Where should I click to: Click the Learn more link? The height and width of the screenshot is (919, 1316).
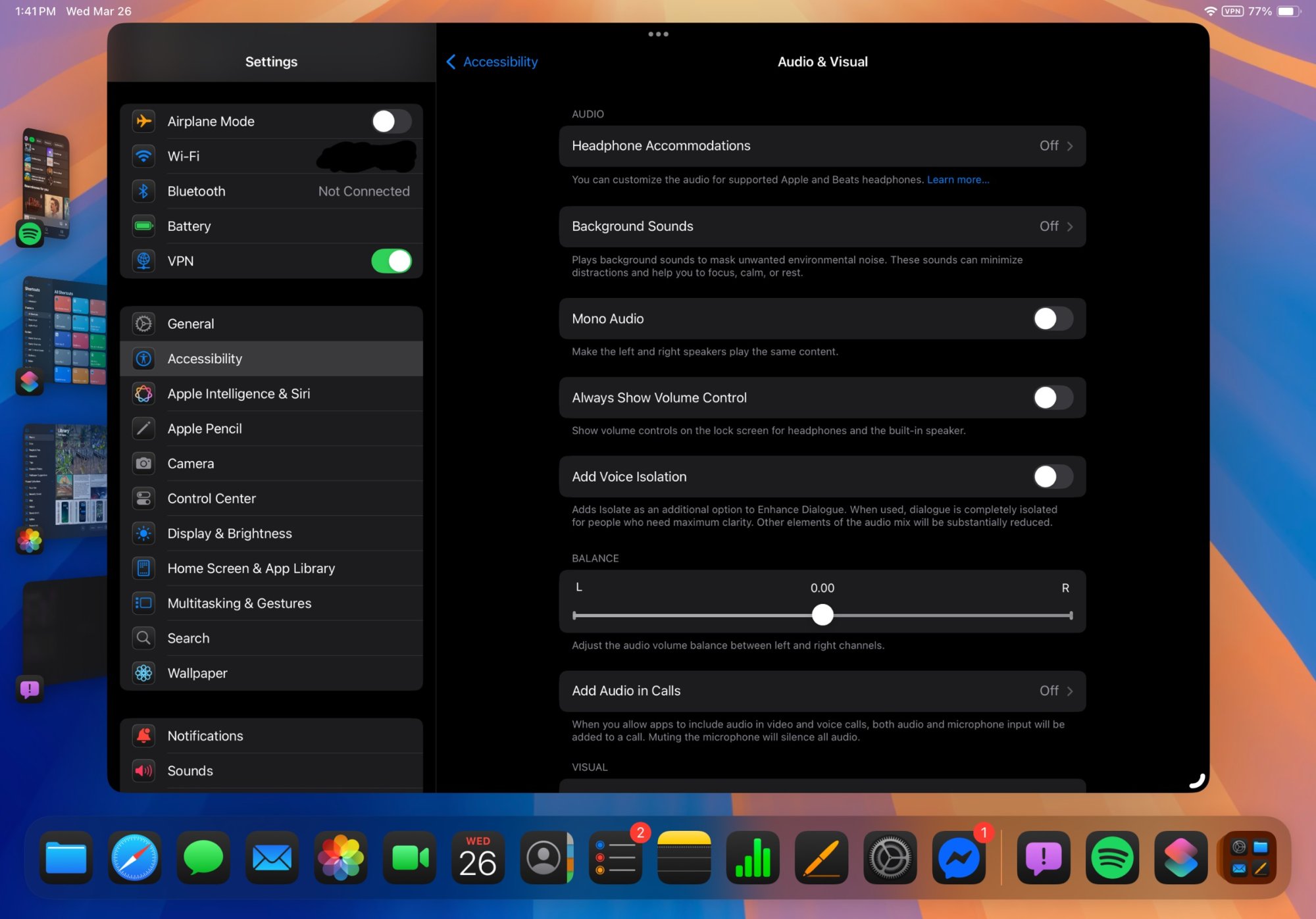point(957,180)
